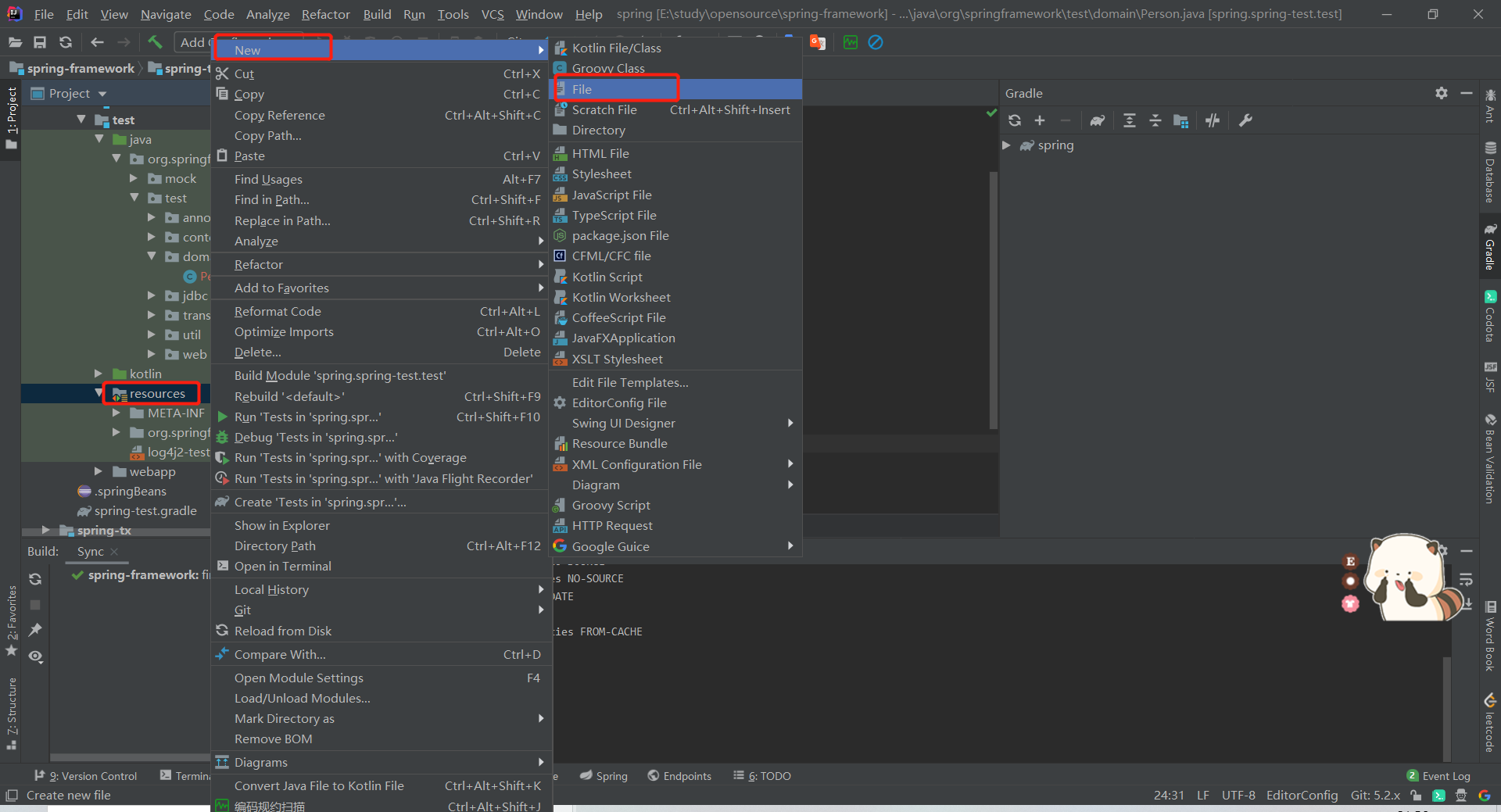Expand the spring-tx module
The width and height of the screenshot is (1501, 812).
46,530
